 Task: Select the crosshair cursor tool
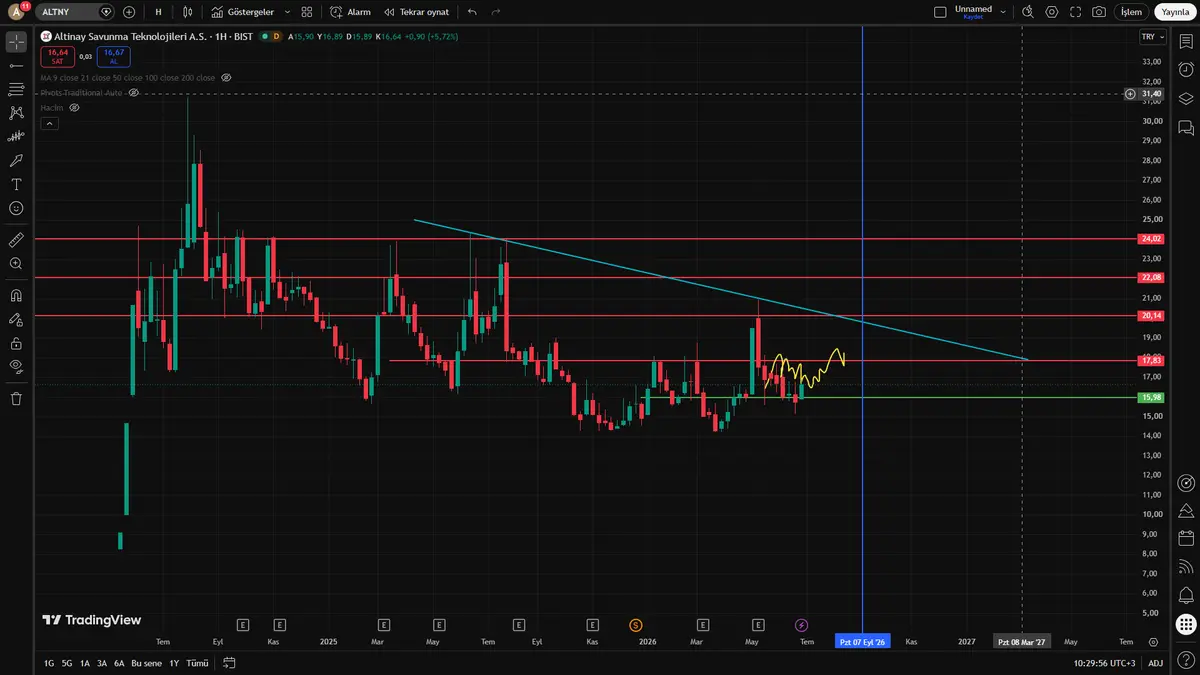[16, 41]
